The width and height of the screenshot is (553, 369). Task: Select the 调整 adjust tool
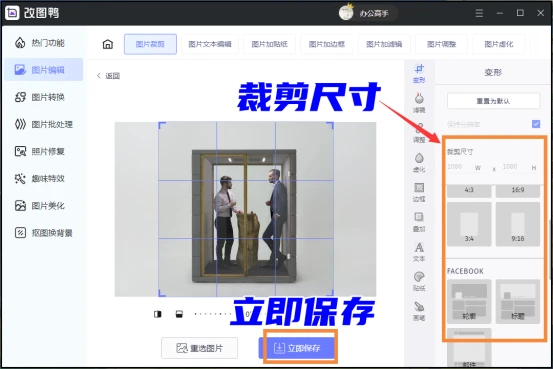pyautogui.click(x=419, y=133)
